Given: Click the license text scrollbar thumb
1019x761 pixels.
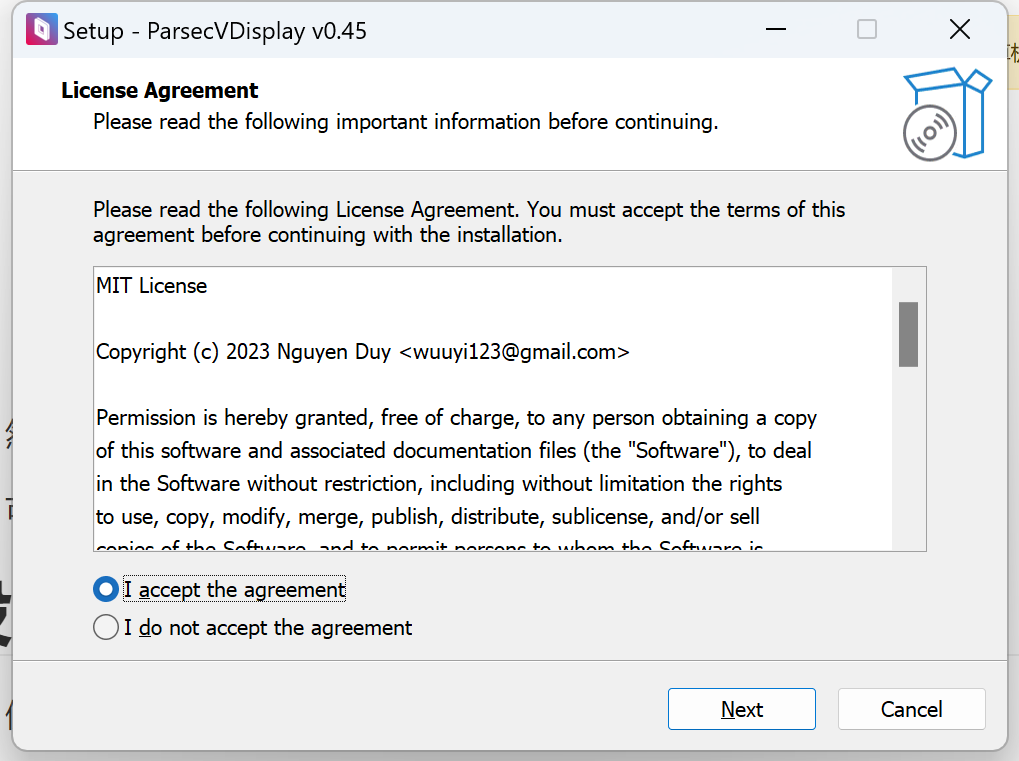Looking at the screenshot, I should tap(909, 334).
